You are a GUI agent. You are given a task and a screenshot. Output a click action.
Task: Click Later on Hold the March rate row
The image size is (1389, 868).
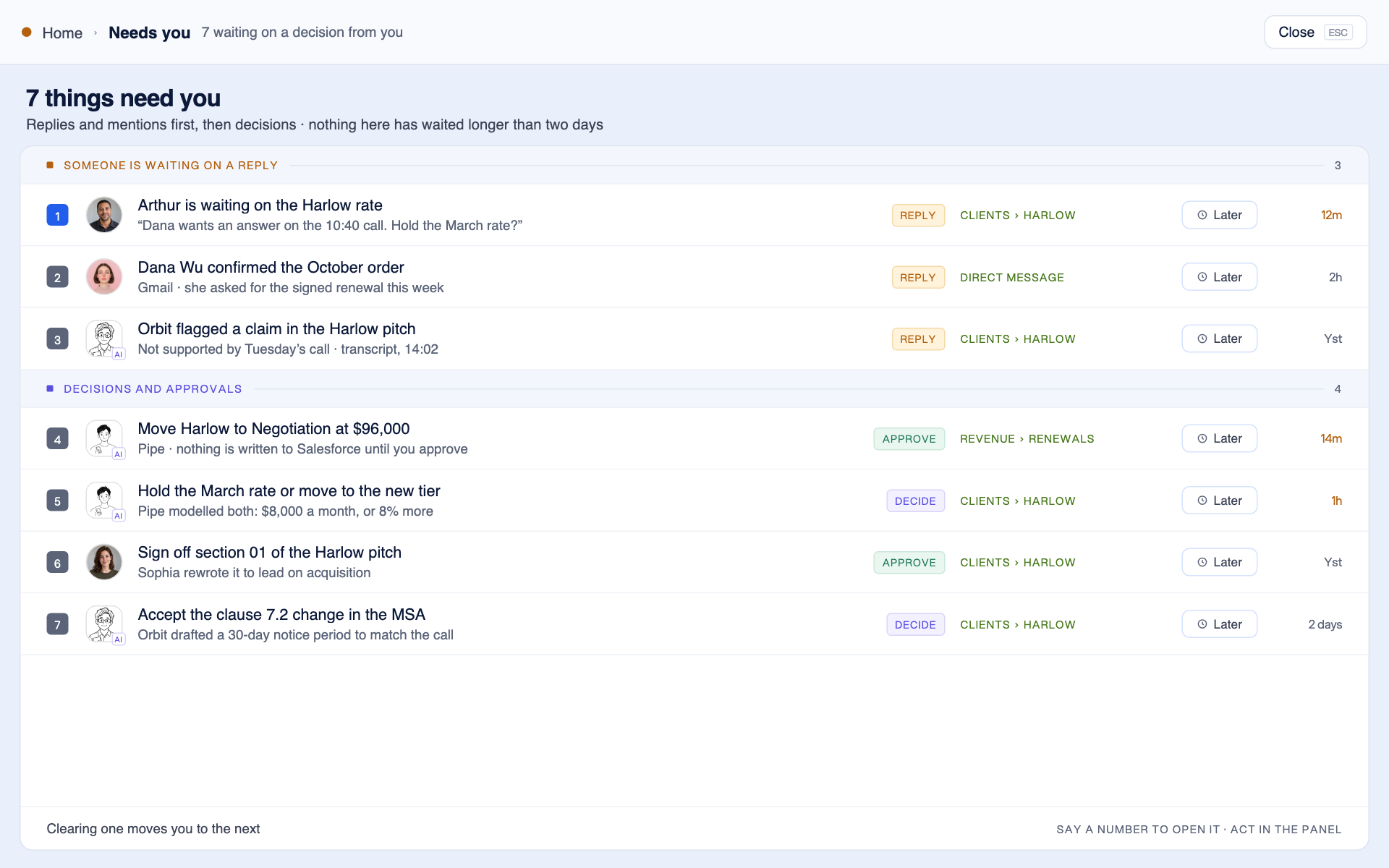pos(1219,501)
